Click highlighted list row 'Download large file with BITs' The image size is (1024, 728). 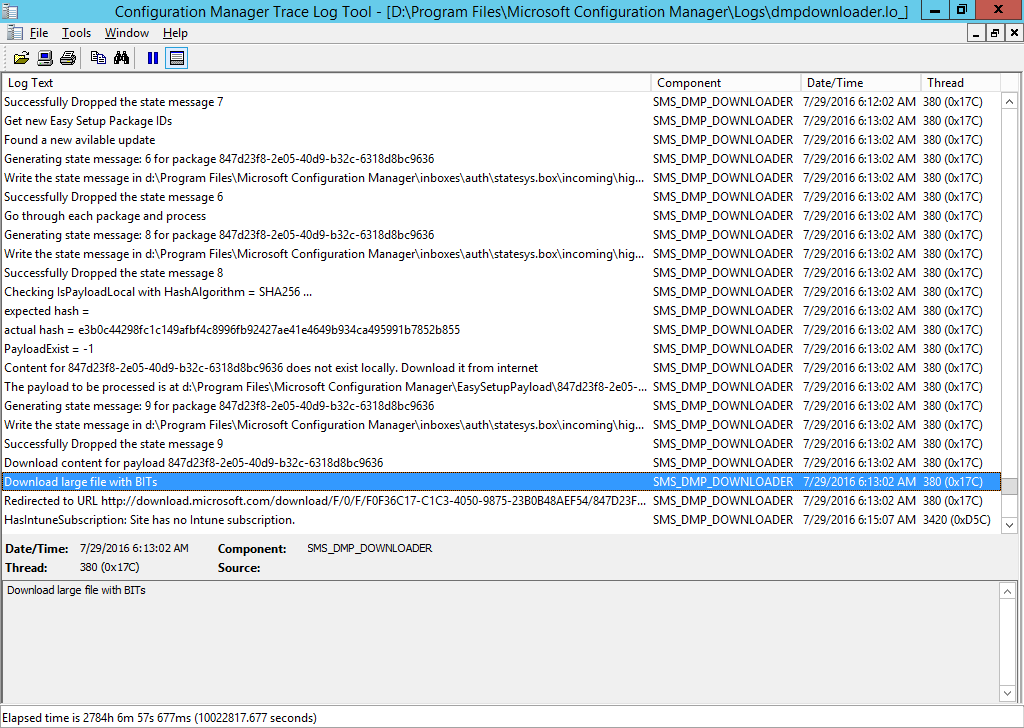(x=501, y=482)
